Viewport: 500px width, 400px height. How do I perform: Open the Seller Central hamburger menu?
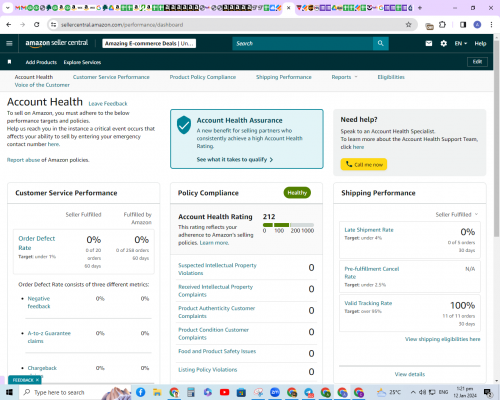(x=9, y=43)
